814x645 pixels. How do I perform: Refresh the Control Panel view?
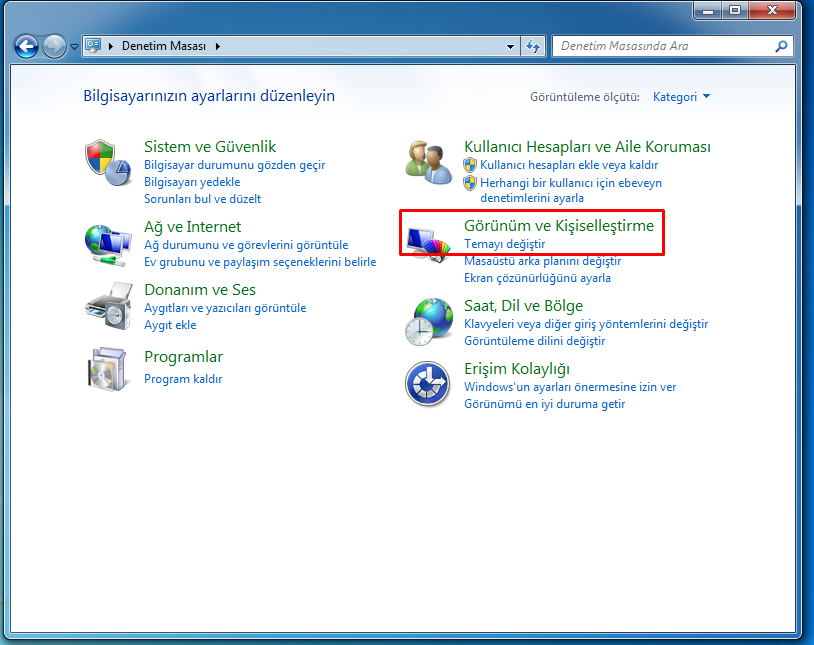tap(533, 46)
